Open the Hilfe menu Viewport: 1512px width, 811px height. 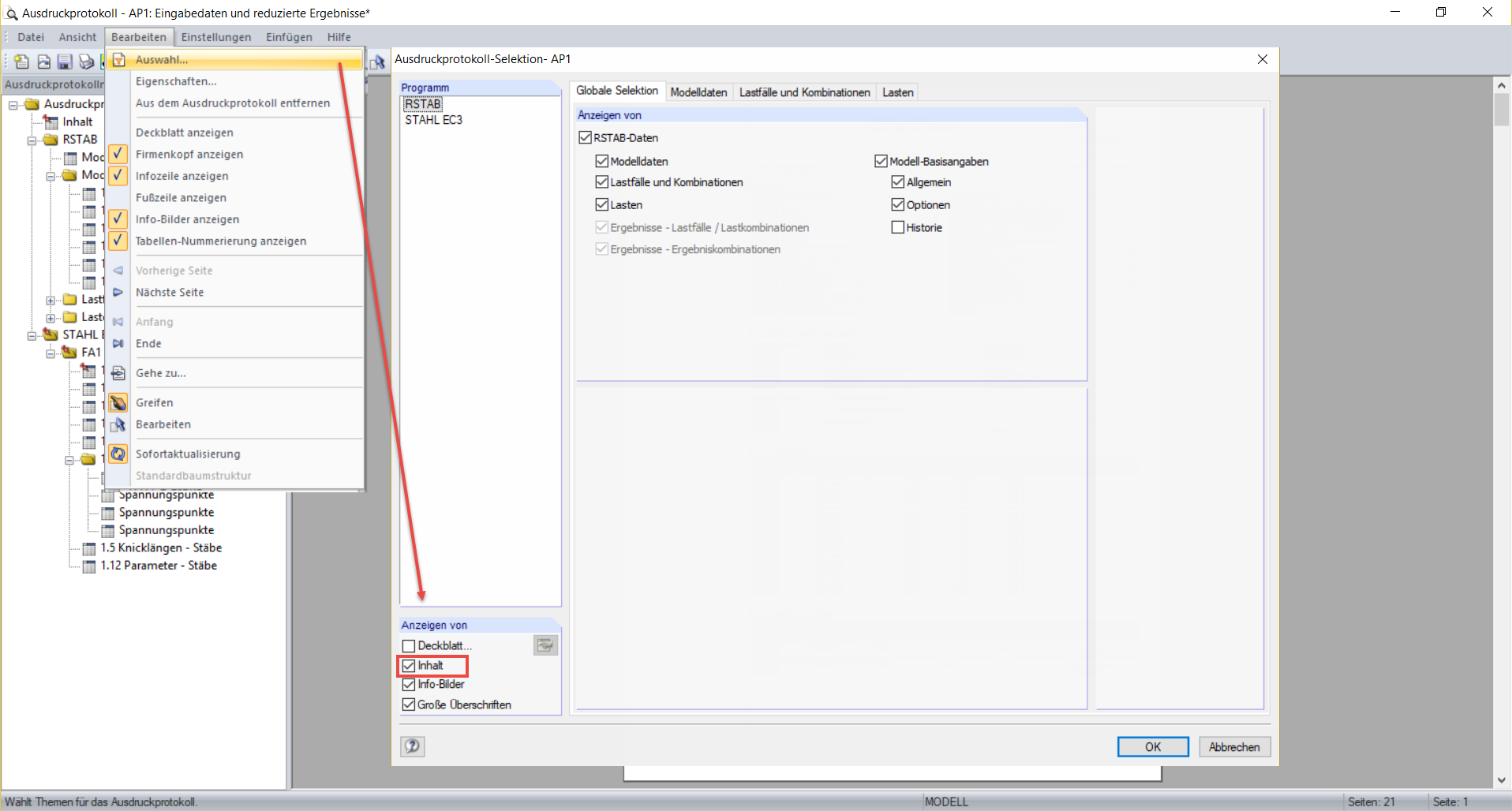(x=339, y=37)
